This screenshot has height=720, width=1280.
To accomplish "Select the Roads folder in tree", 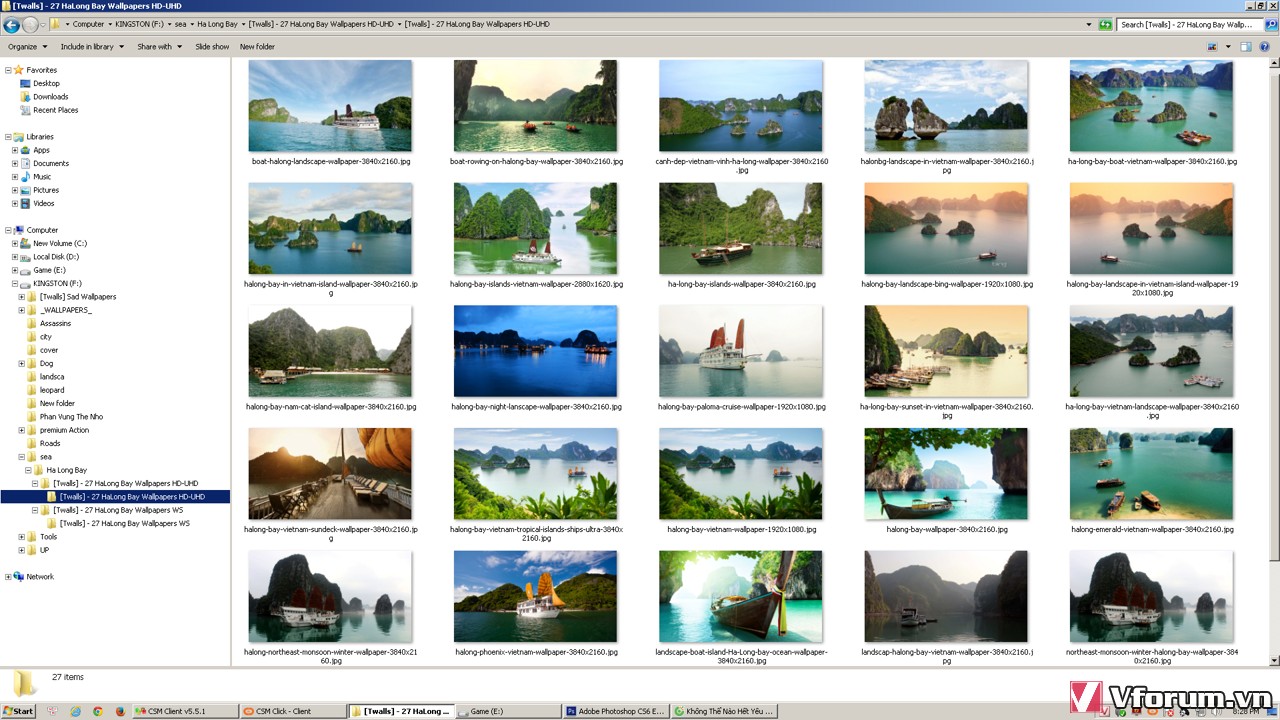I will coord(50,443).
